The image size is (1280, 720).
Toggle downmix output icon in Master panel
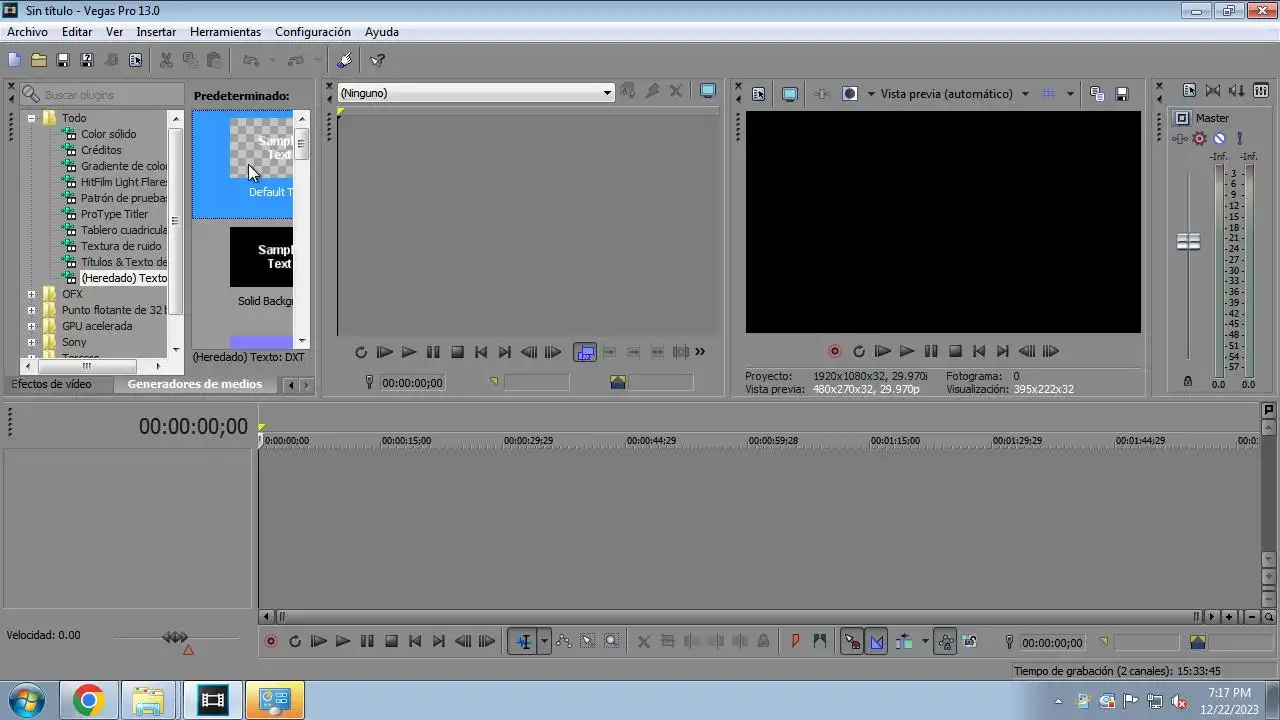click(1213, 91)
